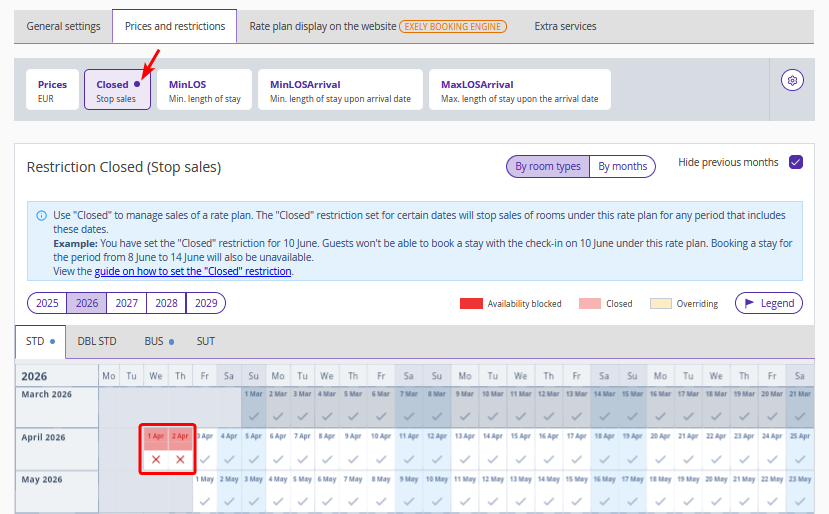Open the Closed Stop sales restriction
This screenshot has height=514, width=829.
(117, 91)
